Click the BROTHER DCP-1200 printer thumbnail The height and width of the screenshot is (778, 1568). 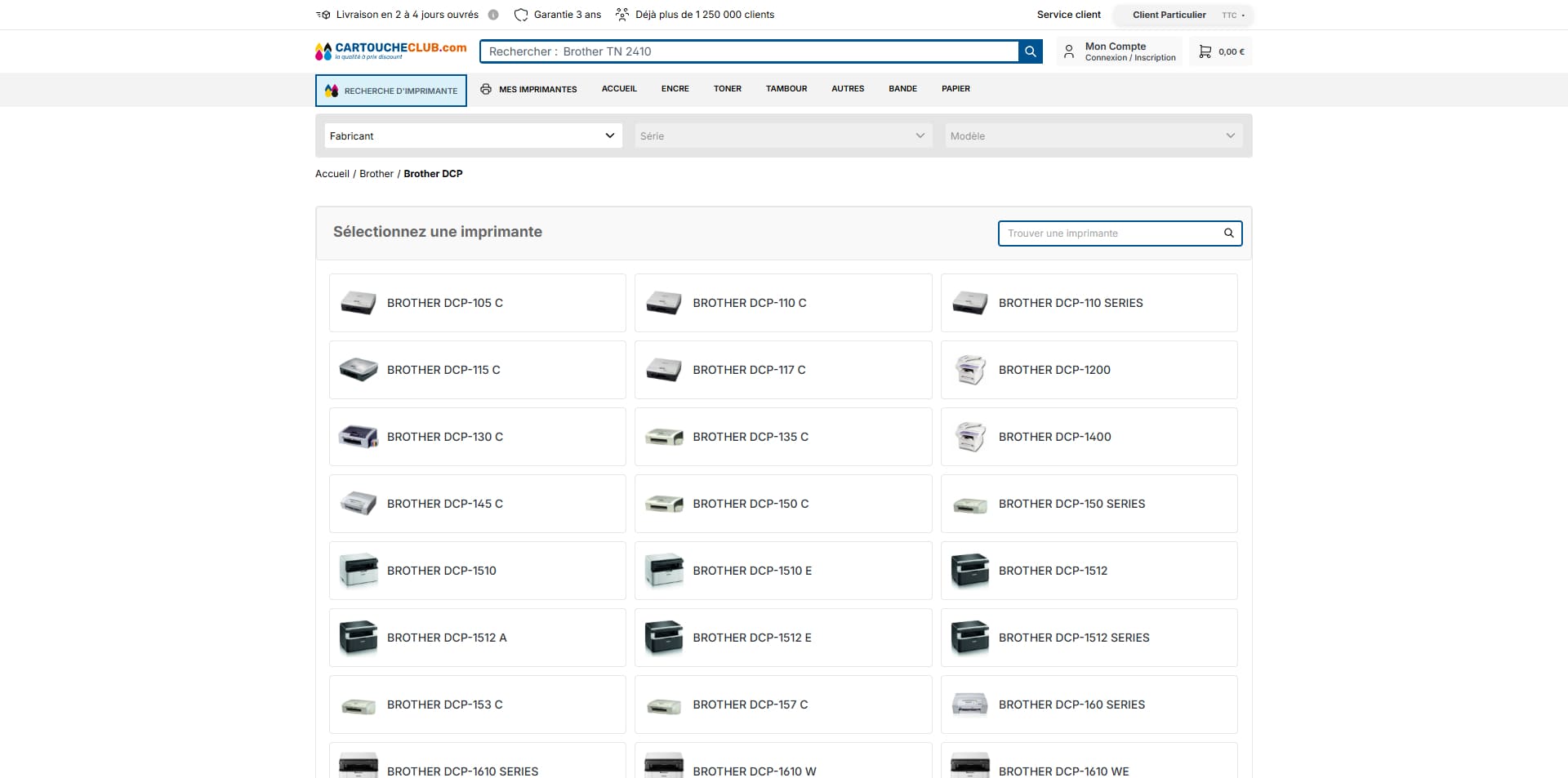970,370
